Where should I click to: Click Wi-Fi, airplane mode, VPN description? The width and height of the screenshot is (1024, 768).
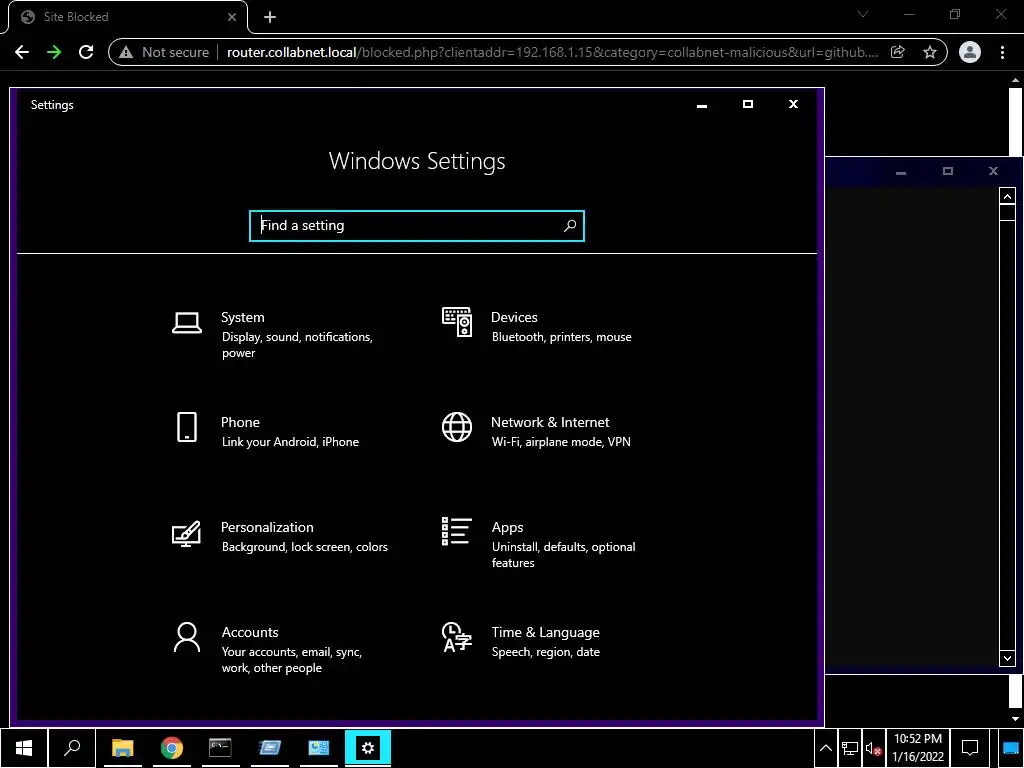click(561, 442)
